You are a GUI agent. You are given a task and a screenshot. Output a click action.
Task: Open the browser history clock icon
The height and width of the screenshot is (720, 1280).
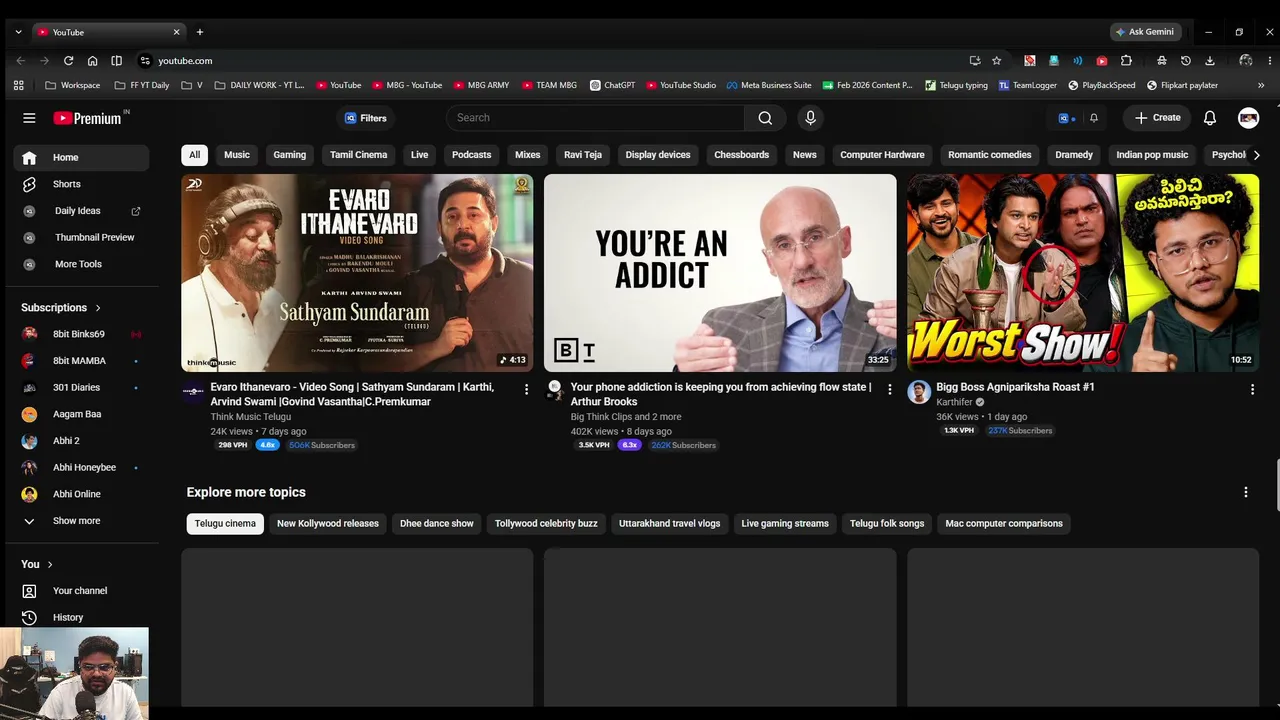coord(1185,61)
